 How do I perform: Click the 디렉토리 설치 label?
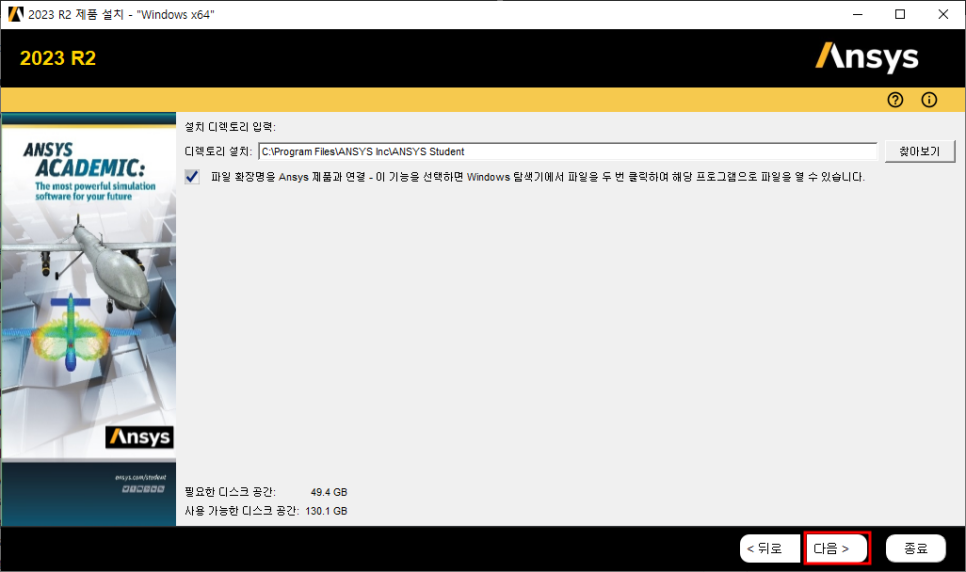[219, 152]
